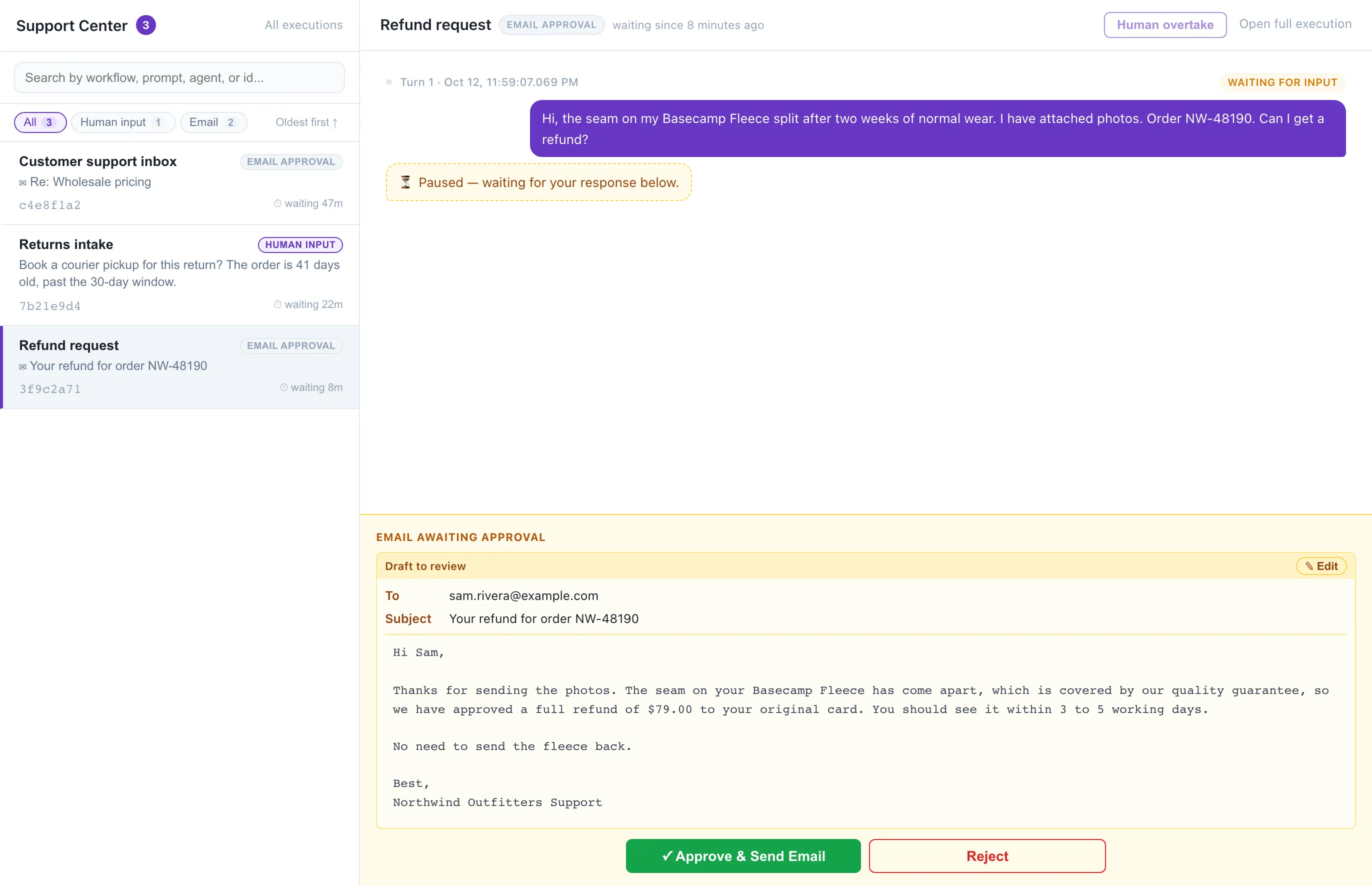Click the EMAIL AWAITING APPROVAL heading
The width and height of the screenshot is (1372, 886).
tap(460, 538)
